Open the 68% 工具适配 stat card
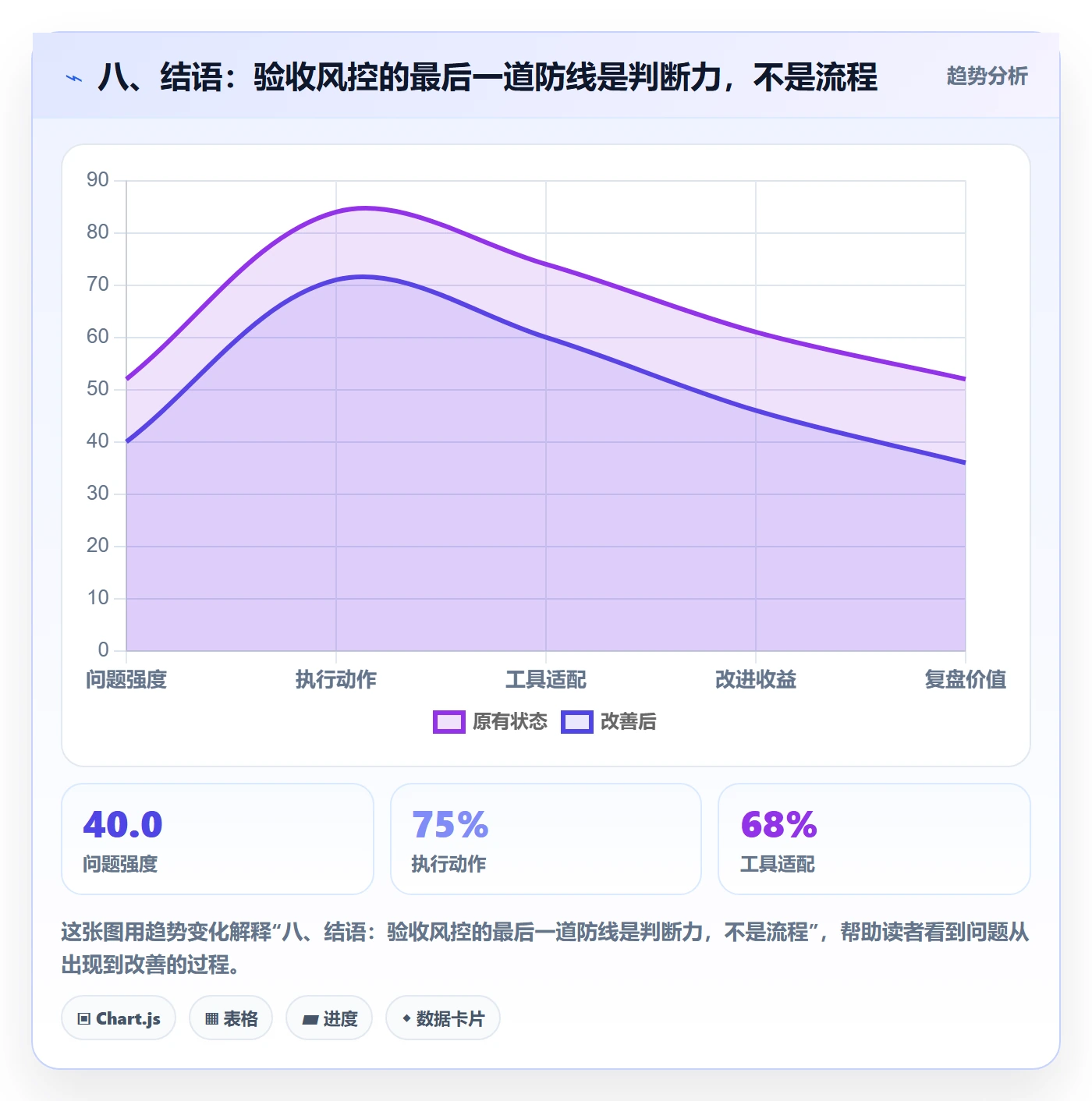The height and width of the screenshot is (1101, 1092). coord(874,839)
